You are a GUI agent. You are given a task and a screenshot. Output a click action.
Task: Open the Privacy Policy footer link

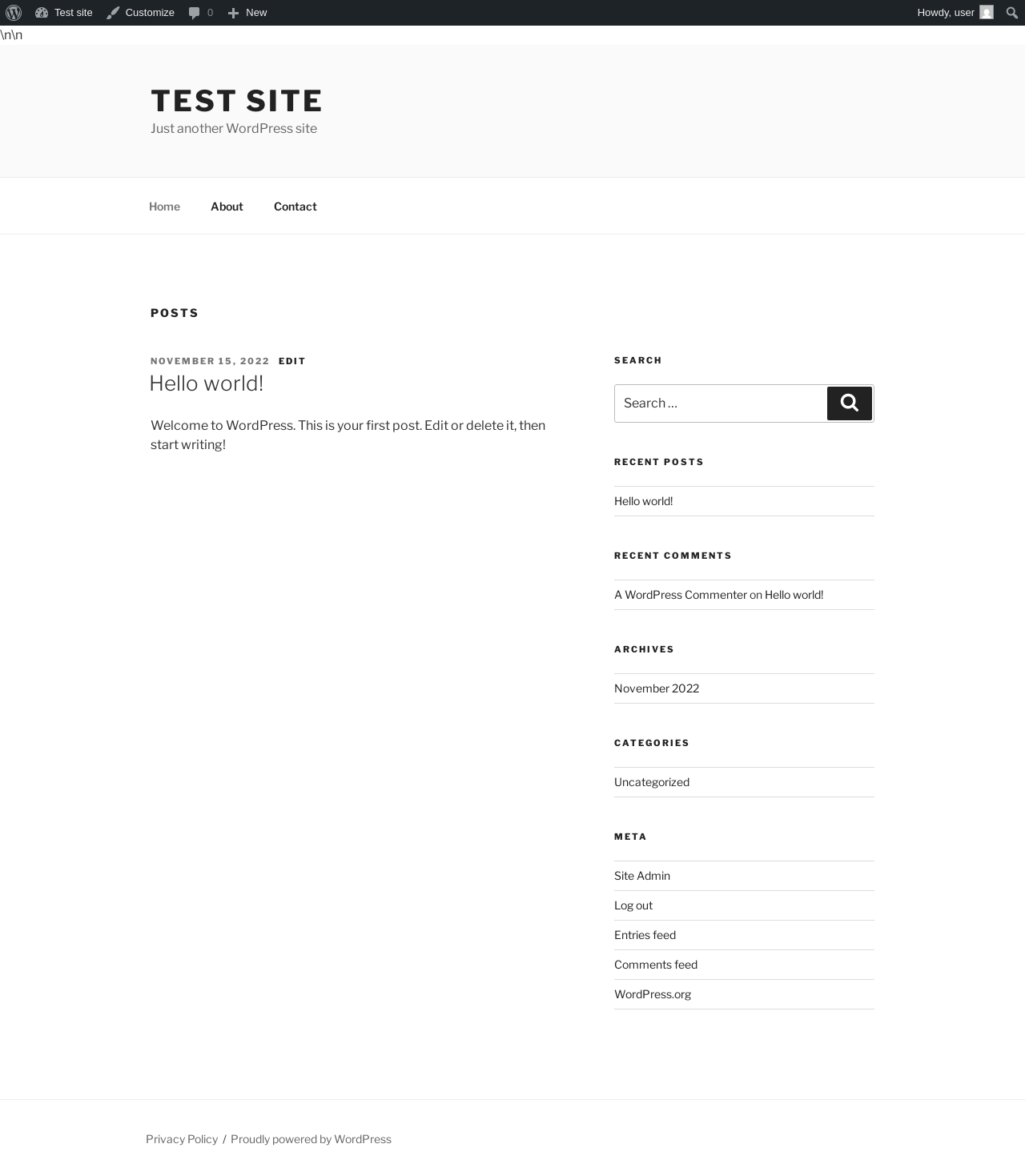coord(182,1139)
